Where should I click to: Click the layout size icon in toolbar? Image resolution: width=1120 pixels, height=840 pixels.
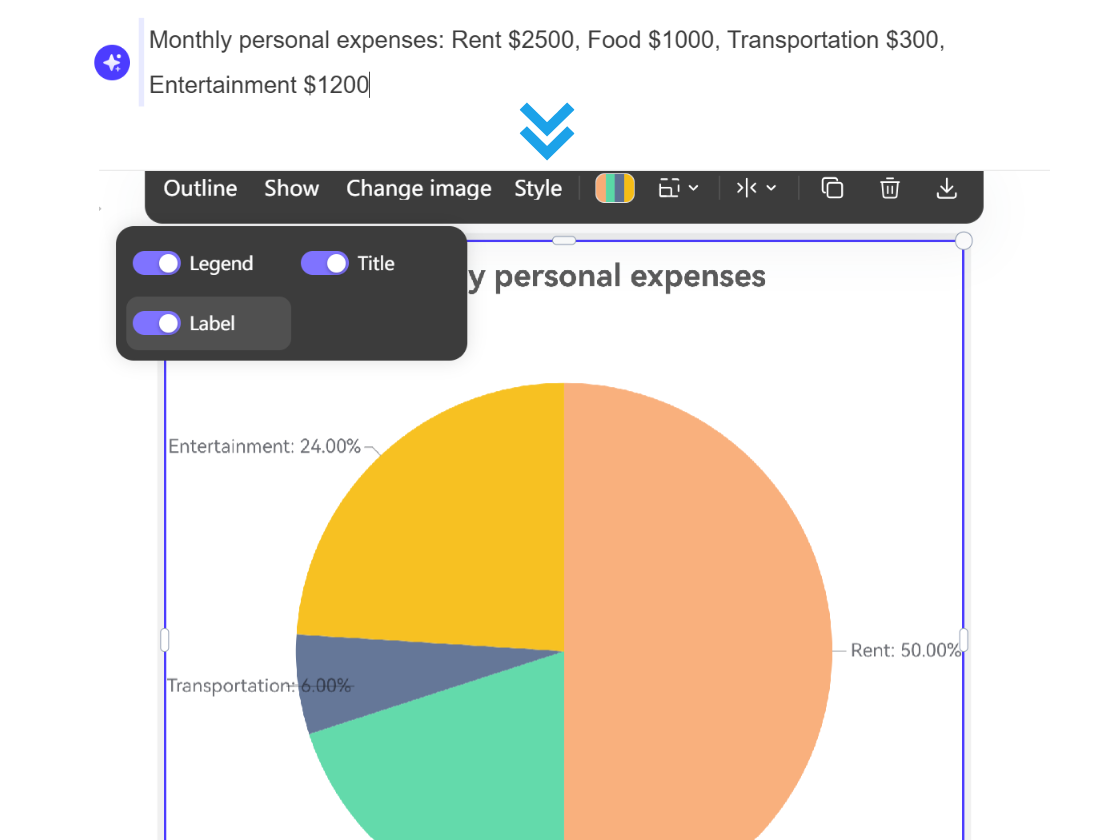pos(669,188)
